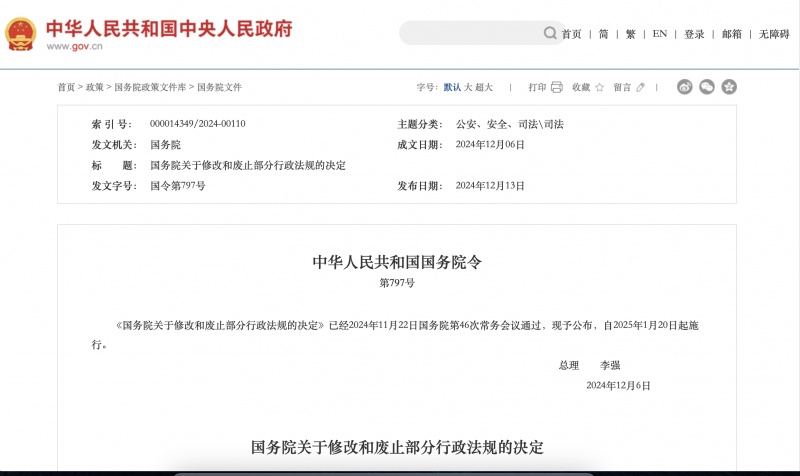Open 无障碍 accessibility mode
This screenshot has height=476, width=800.
(x=773, y=34)
